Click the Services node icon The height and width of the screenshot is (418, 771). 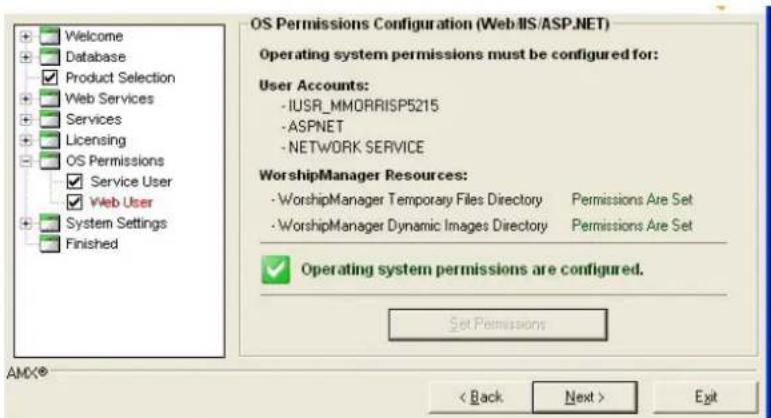pyautogui.click(x=50, y=119)
